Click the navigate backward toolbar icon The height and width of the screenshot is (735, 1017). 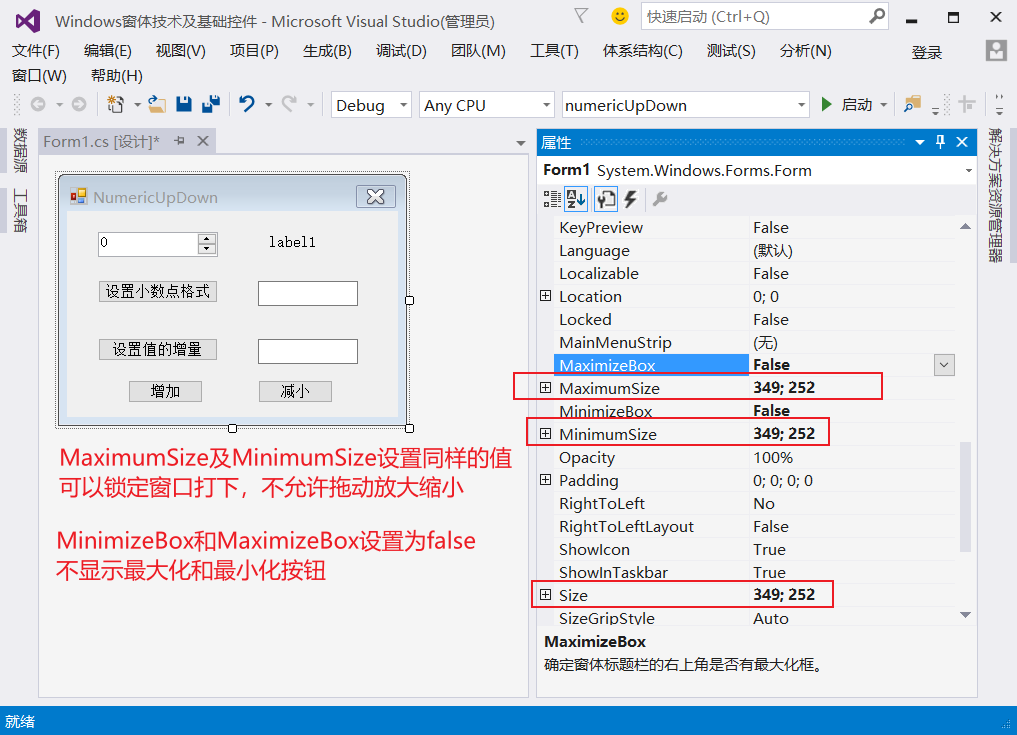(38, 104)
